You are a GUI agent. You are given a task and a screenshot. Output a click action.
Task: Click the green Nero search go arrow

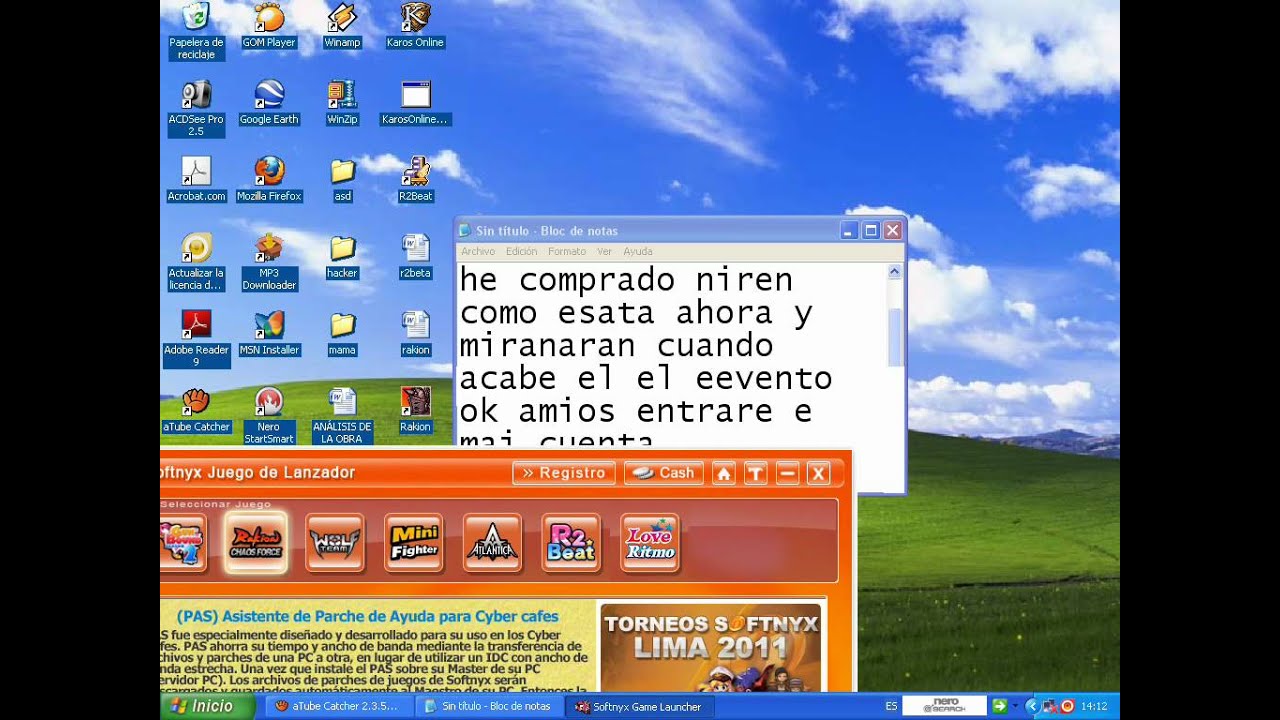pos(998,706)
